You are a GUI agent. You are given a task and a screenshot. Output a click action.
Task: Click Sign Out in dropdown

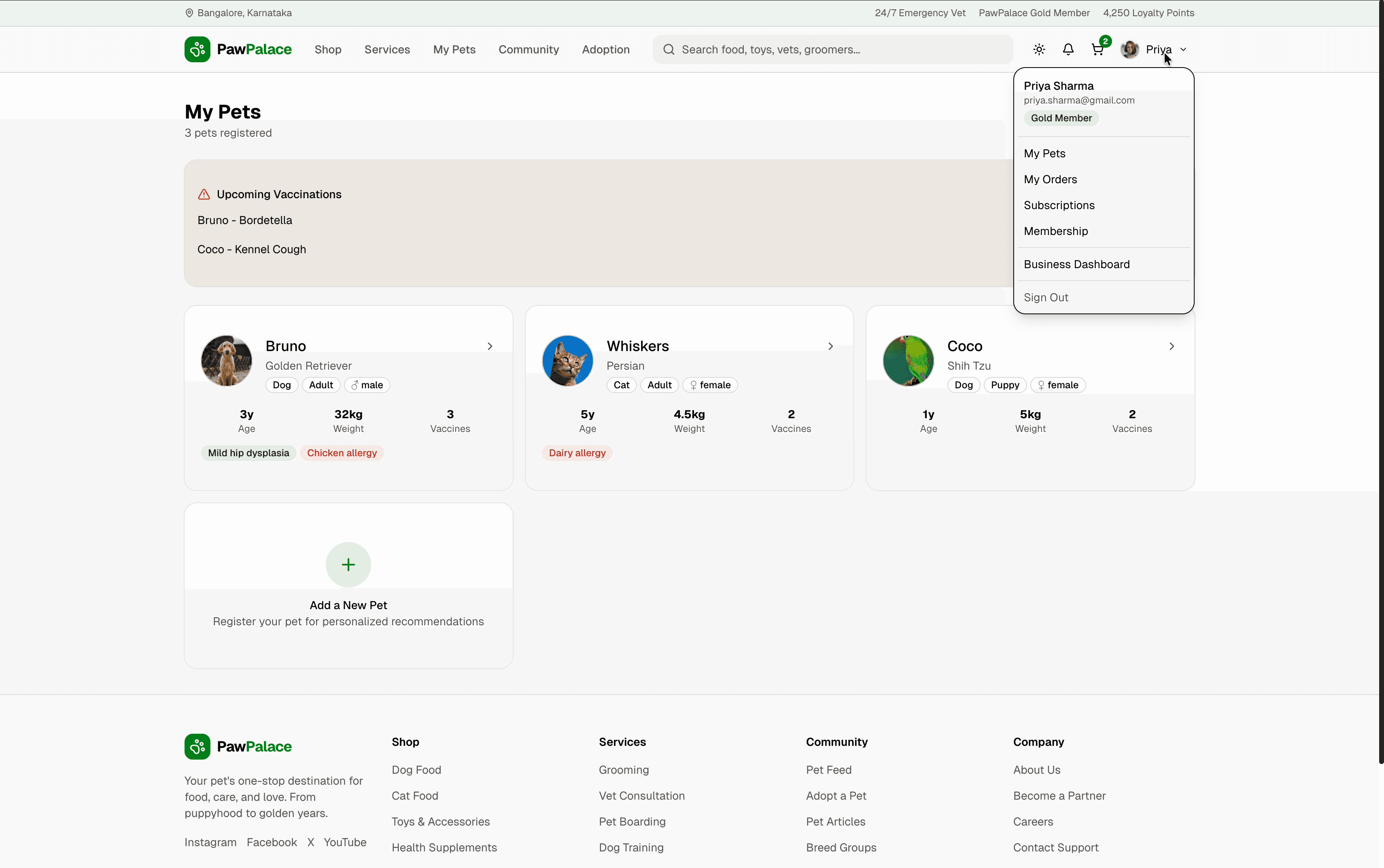[x=1046, y=297]
